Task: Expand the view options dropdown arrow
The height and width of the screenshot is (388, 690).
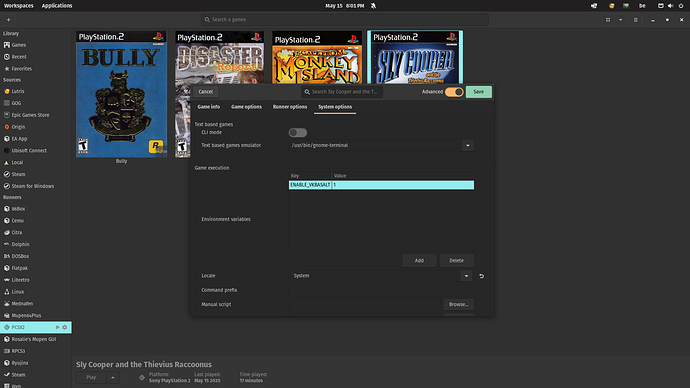Action: coord(620,20)
